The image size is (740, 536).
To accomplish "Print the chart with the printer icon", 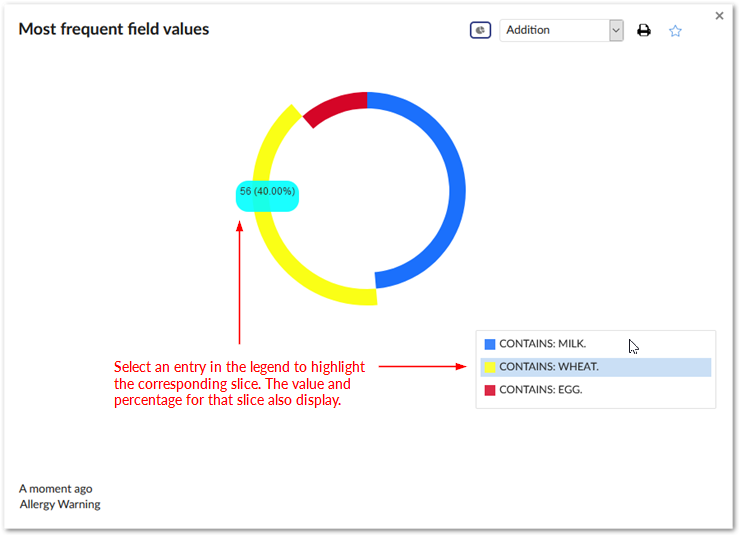I will coord(644,30).
